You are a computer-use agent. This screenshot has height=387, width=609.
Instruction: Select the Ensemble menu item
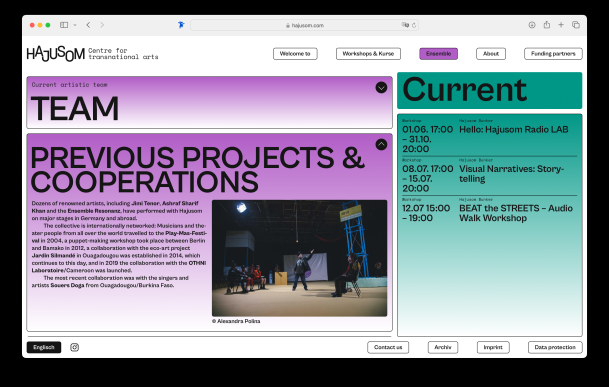pyautogui.click(x=438, y=54)
